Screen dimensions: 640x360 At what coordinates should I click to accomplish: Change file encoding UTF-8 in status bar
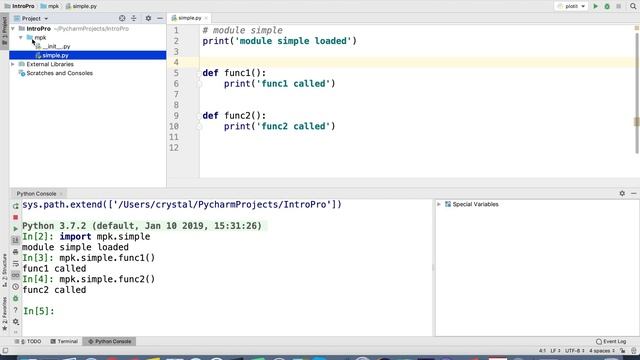click(575, 351)
